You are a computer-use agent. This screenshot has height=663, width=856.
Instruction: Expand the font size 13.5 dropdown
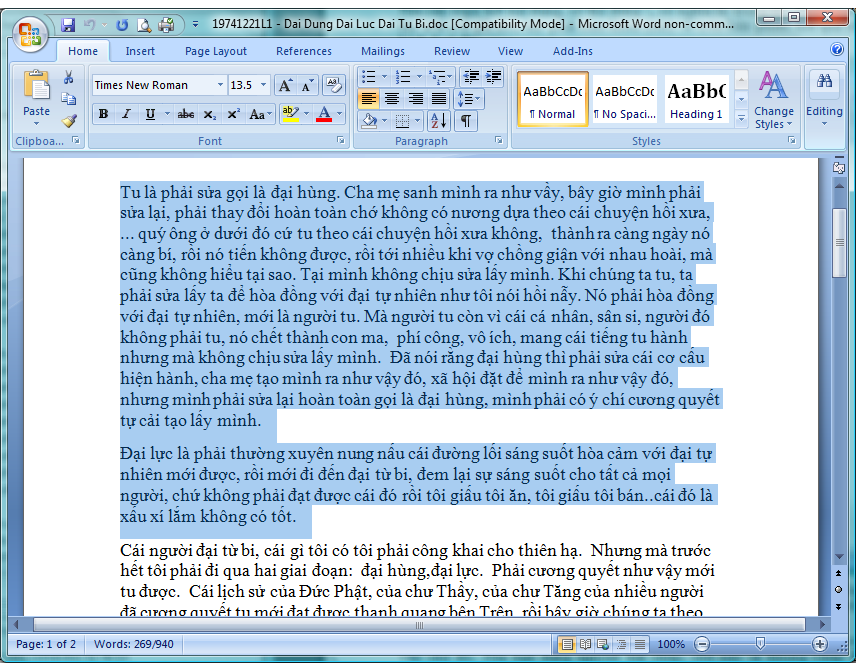pos(264,85)
